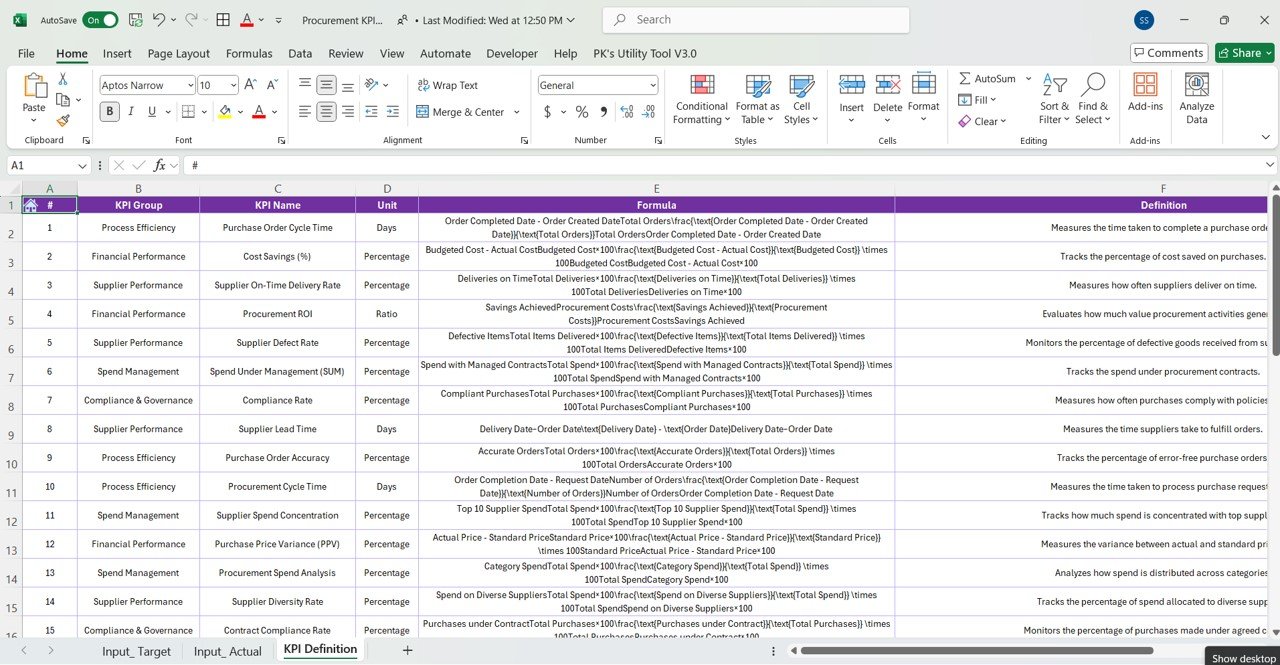This screenshot has height=665, width=1280.
Task: Click the Decrease Indent icon
Action: pos(371,112)
